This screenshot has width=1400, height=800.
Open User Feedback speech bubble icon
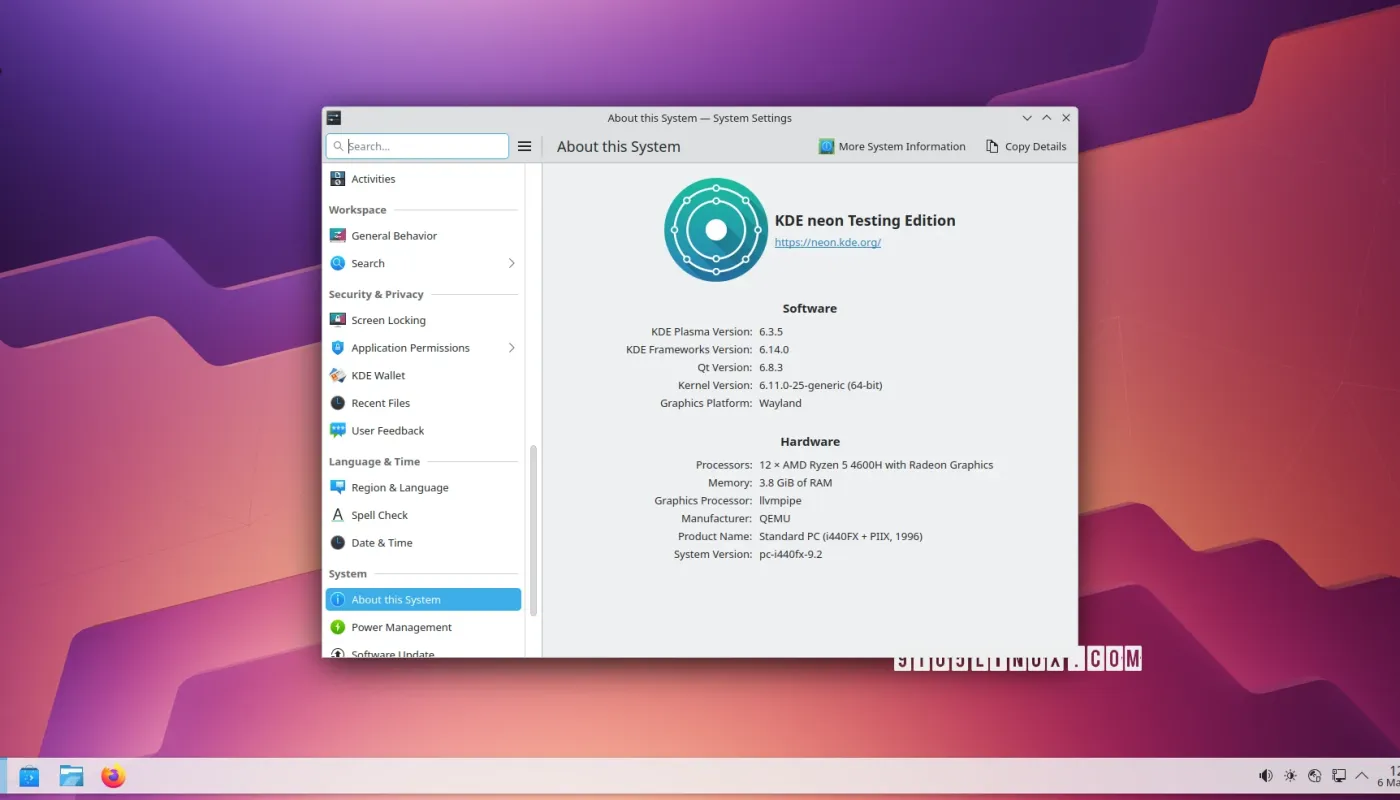pyautogui.click(x=338, y=431)
